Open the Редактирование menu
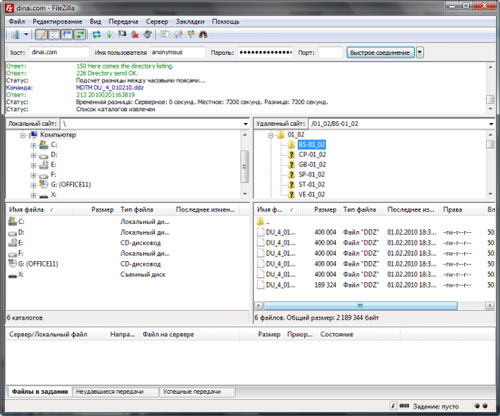The width and height of the screenshot is (500, 416). coord(57,22)
